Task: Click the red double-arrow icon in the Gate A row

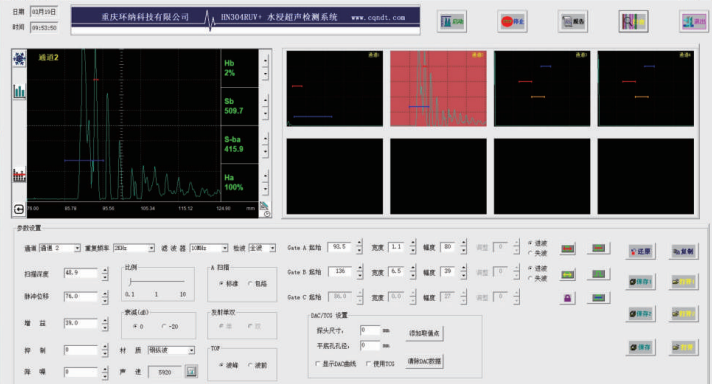Action: [568, 249]
